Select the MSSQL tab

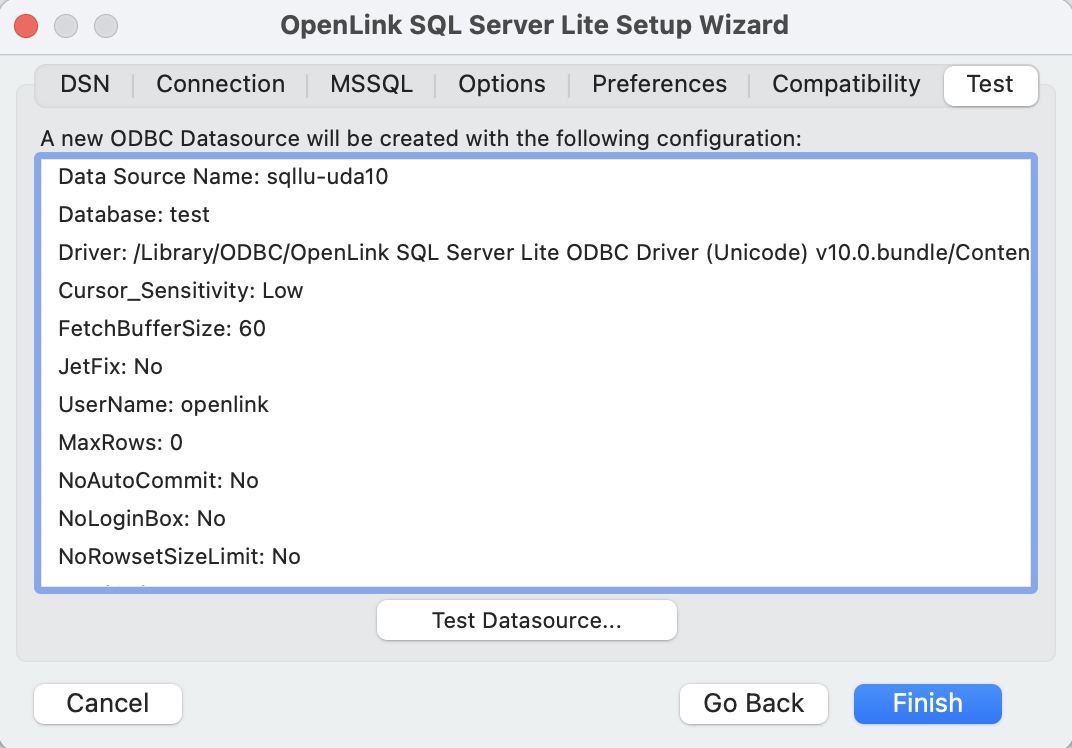click(x=371, y=84)
